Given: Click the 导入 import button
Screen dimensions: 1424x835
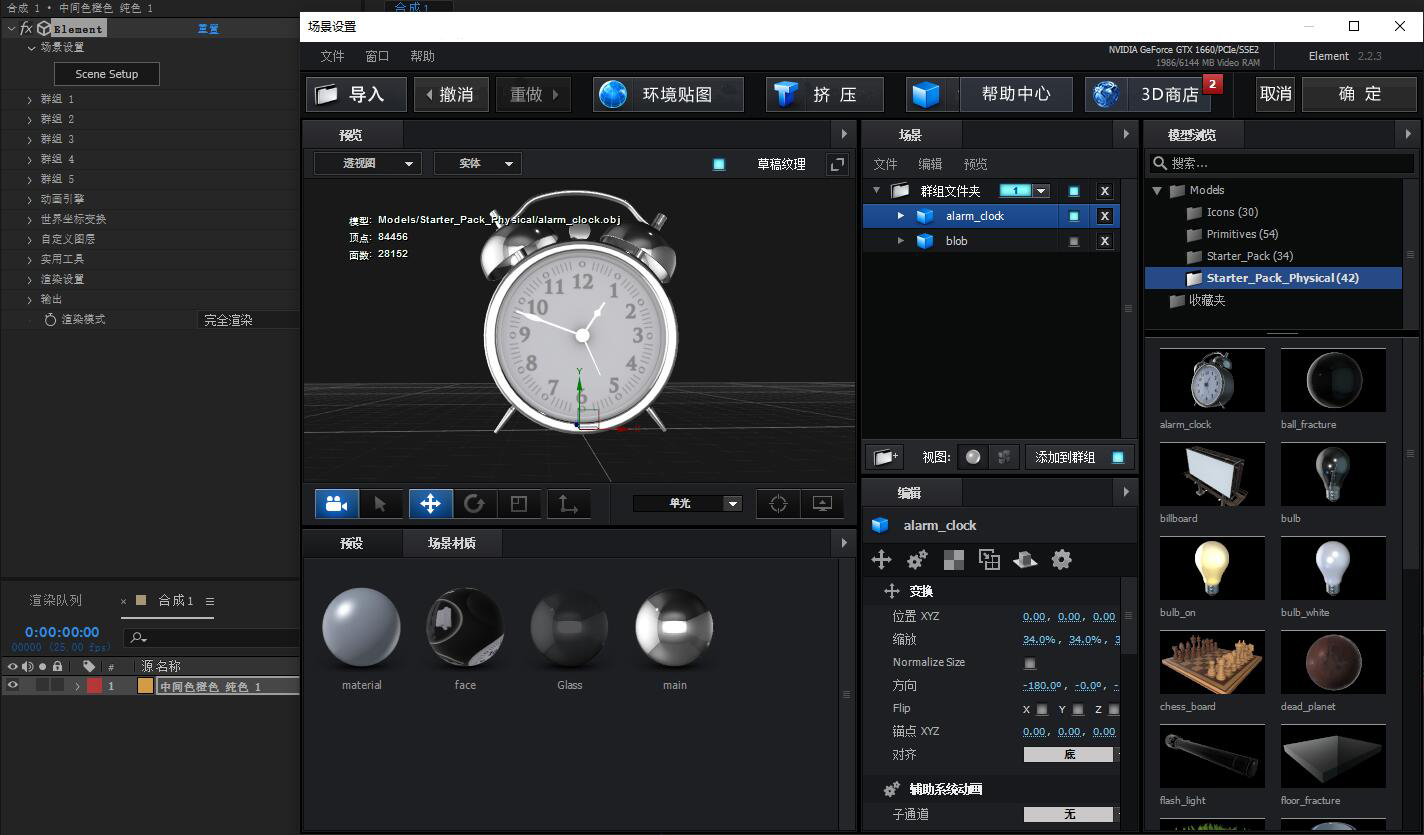Looking at the screenshot, I should [356, 94].
